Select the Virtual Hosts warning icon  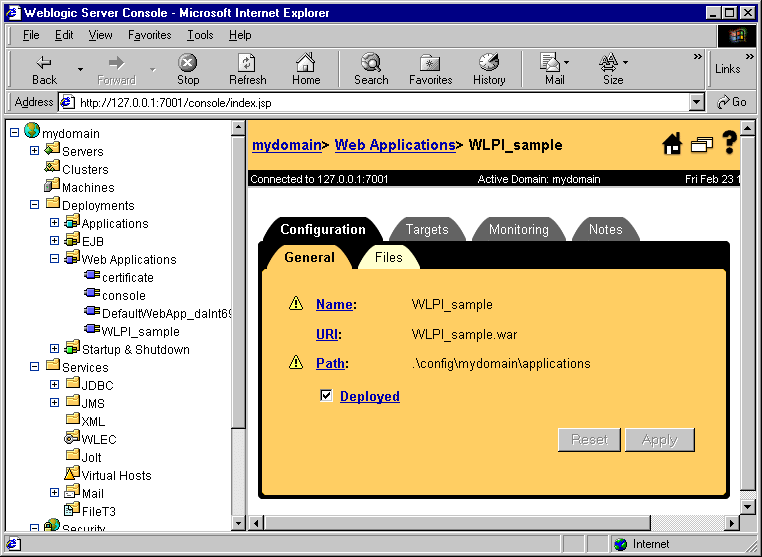coord(71,473)
